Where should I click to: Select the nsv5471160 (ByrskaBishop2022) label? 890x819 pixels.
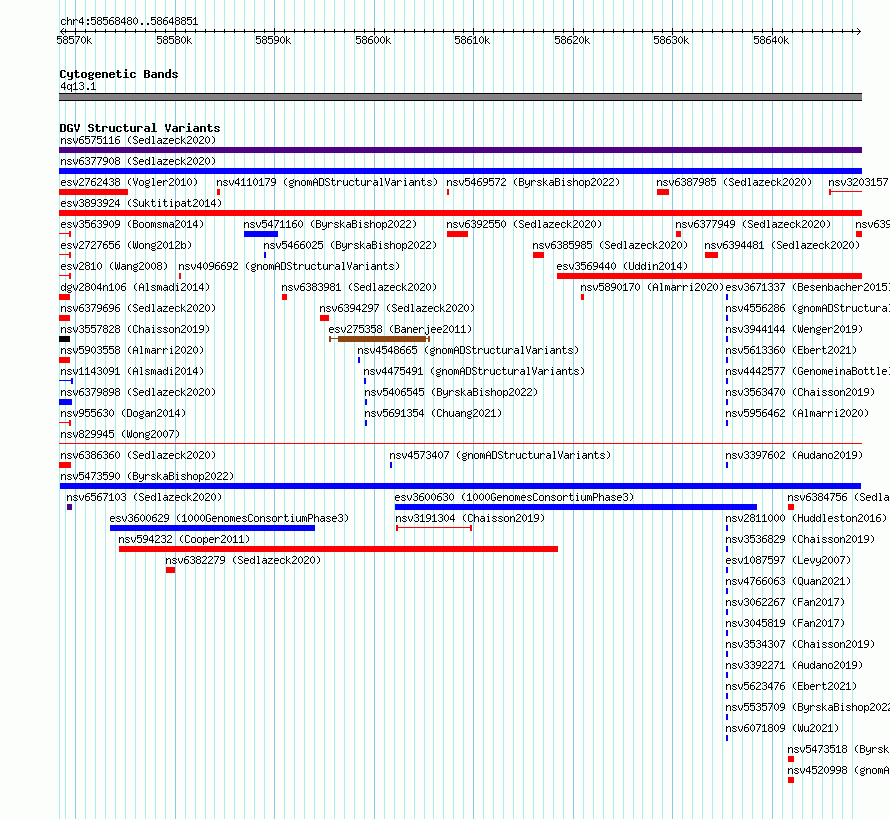pos(330,224)
